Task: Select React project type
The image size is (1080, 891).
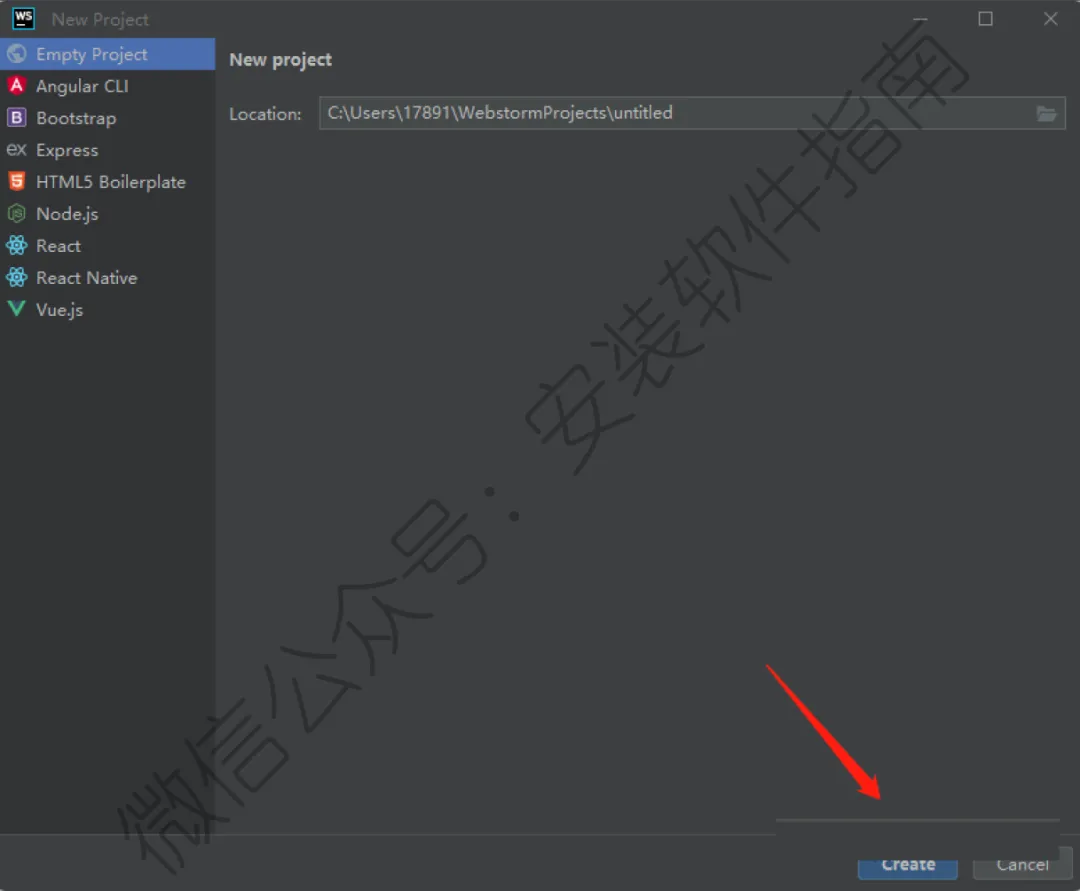Action: pos(107,246)
